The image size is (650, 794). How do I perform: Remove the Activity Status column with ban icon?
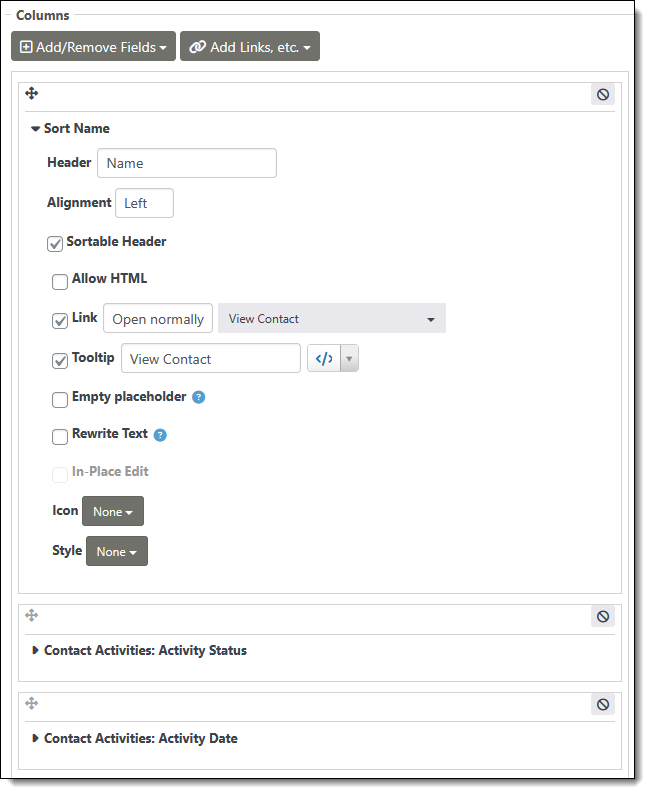pos(602,617)
